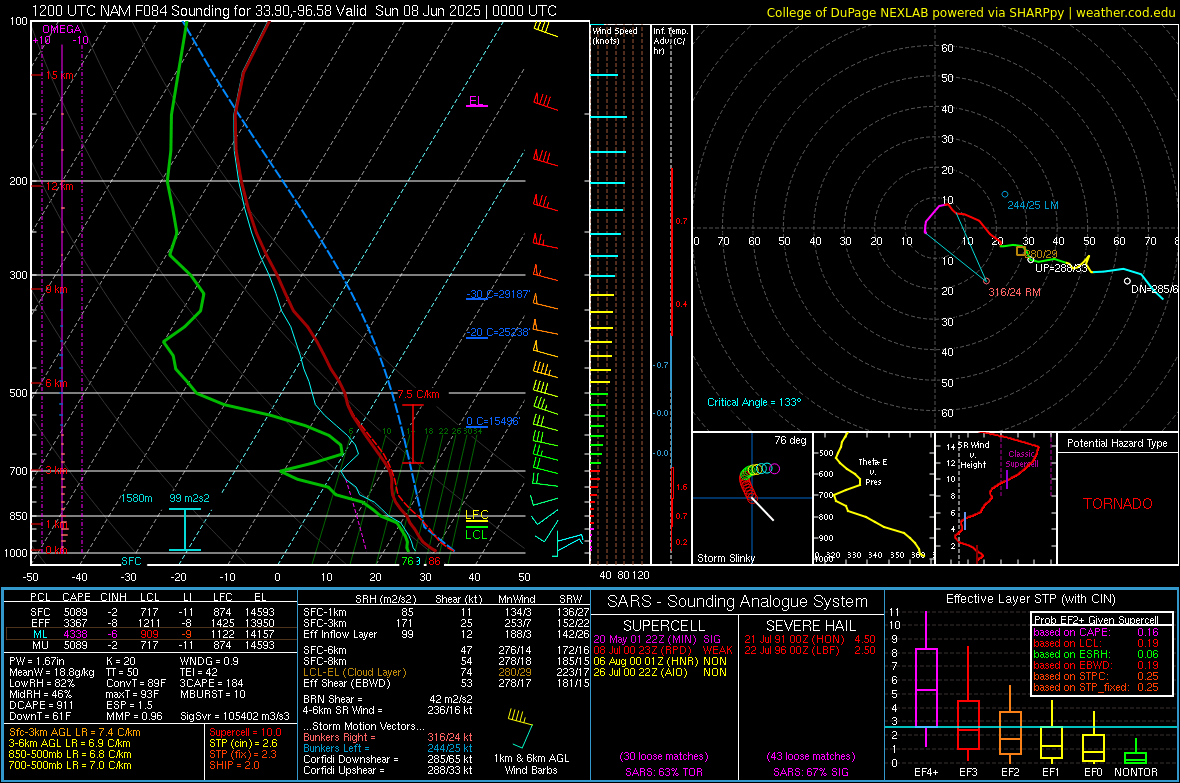Click the LFC label on skew-T
Screen dimensions: 1180x783
click(476, 515)
